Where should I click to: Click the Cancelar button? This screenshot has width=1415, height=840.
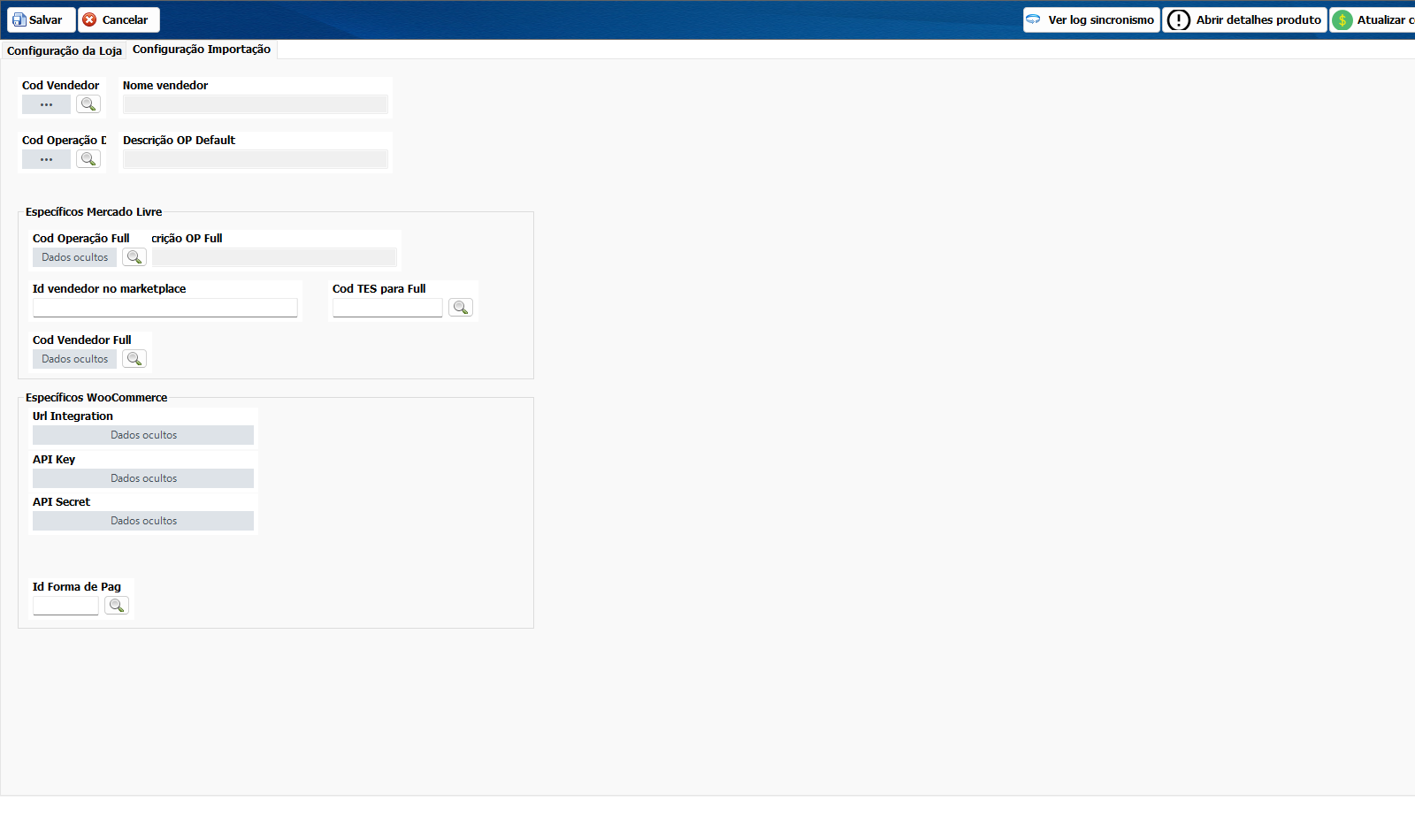click(119, 19)
